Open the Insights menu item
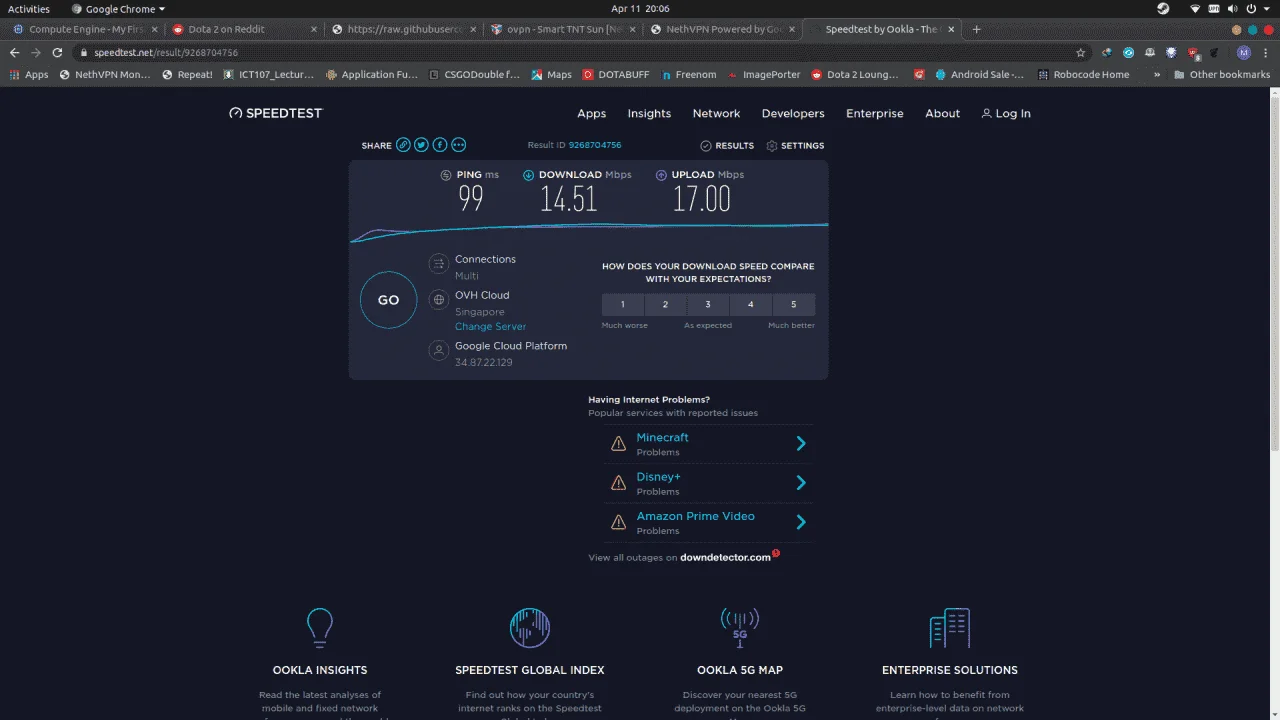This screenshot has height=720, width=1280. (649, 113)
